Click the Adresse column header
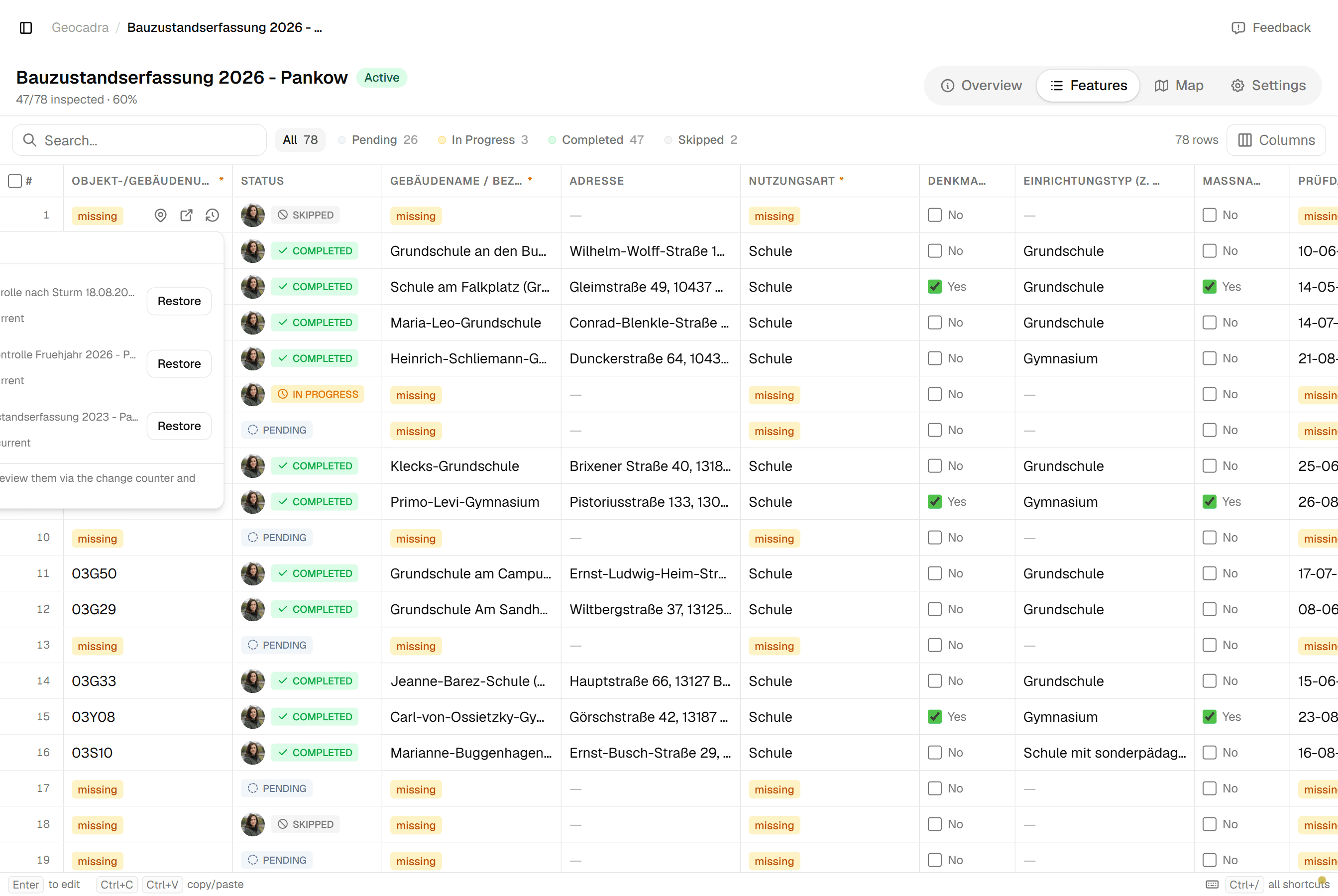Viewport: 1338px width, 896px height. [651, 181]
